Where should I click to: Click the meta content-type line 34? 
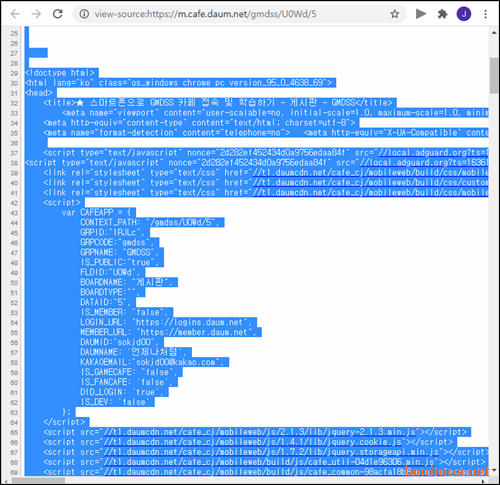click(199, 123)
